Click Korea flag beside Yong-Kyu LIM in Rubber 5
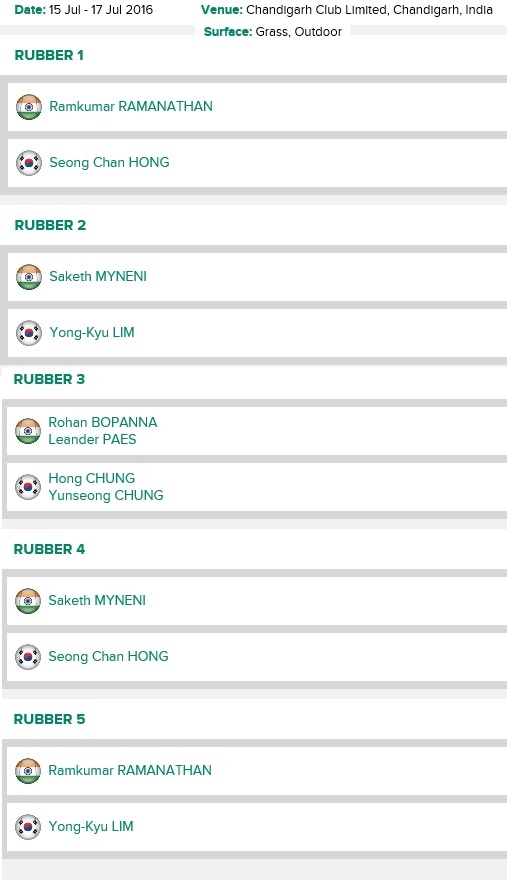The image size is (507, 883). tap(28, 827)
